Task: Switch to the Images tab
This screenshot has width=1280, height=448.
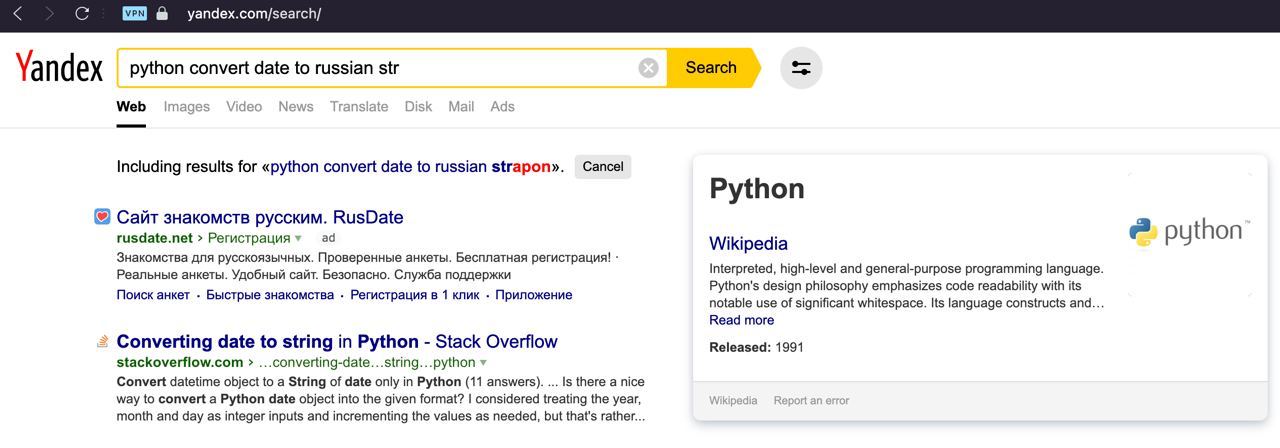Action: [187, 107]
